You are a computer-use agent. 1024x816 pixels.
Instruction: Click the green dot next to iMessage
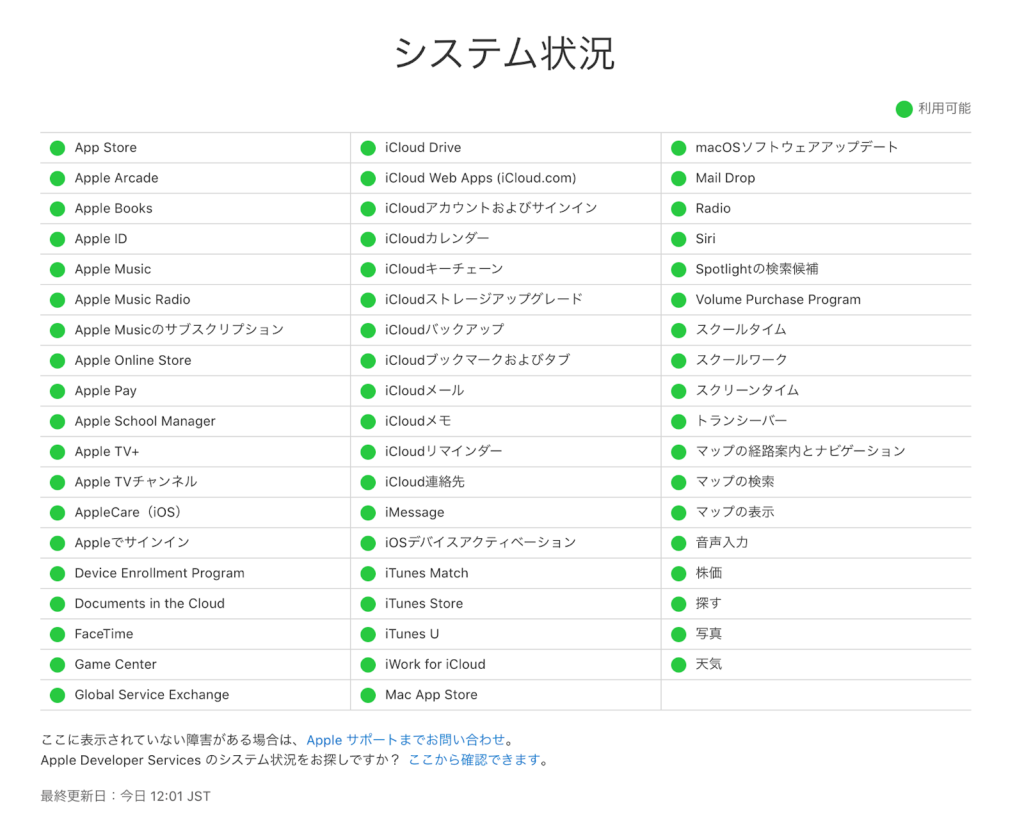click(x=368, y=512)
